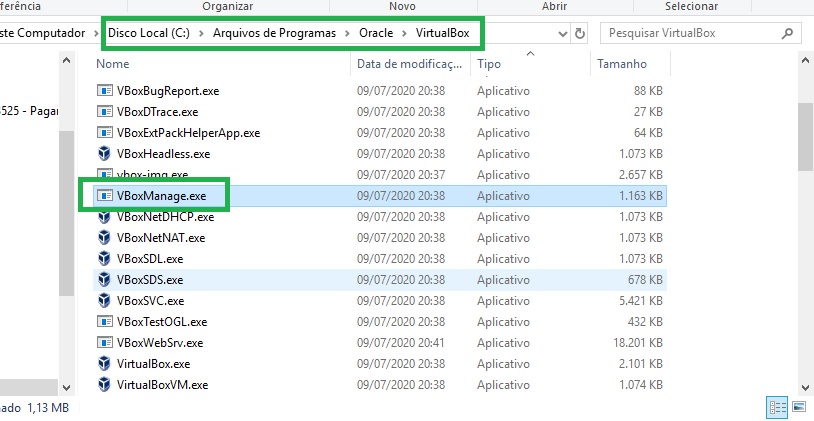
Task: Click the VBoxSVC.exe cube icon
Action: tap(105, 301)
